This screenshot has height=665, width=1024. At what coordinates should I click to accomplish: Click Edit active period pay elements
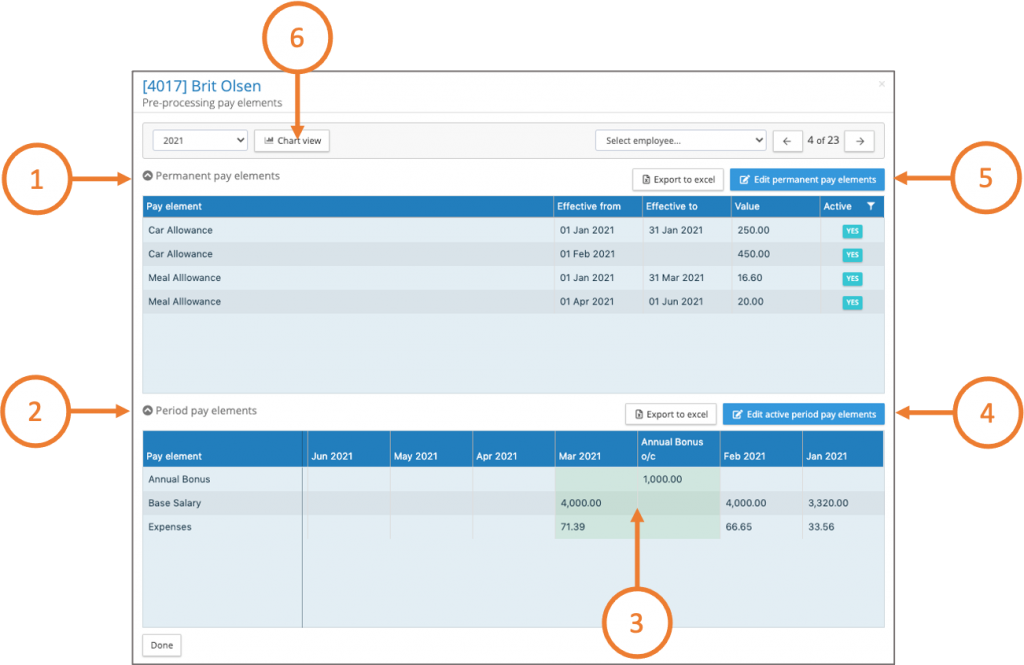point(803,414)
